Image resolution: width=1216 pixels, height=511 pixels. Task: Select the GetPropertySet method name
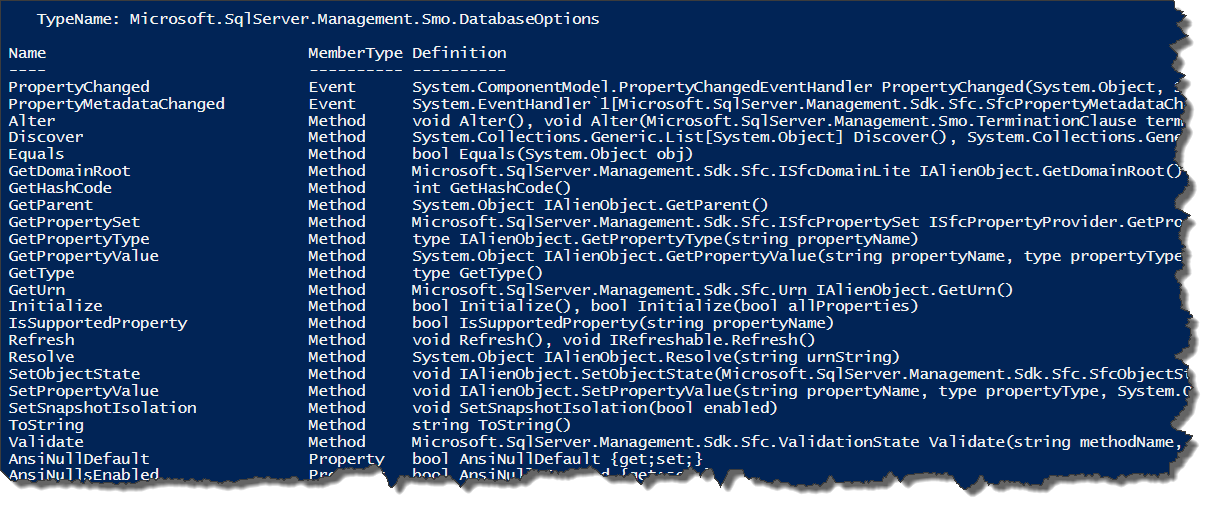74,222
